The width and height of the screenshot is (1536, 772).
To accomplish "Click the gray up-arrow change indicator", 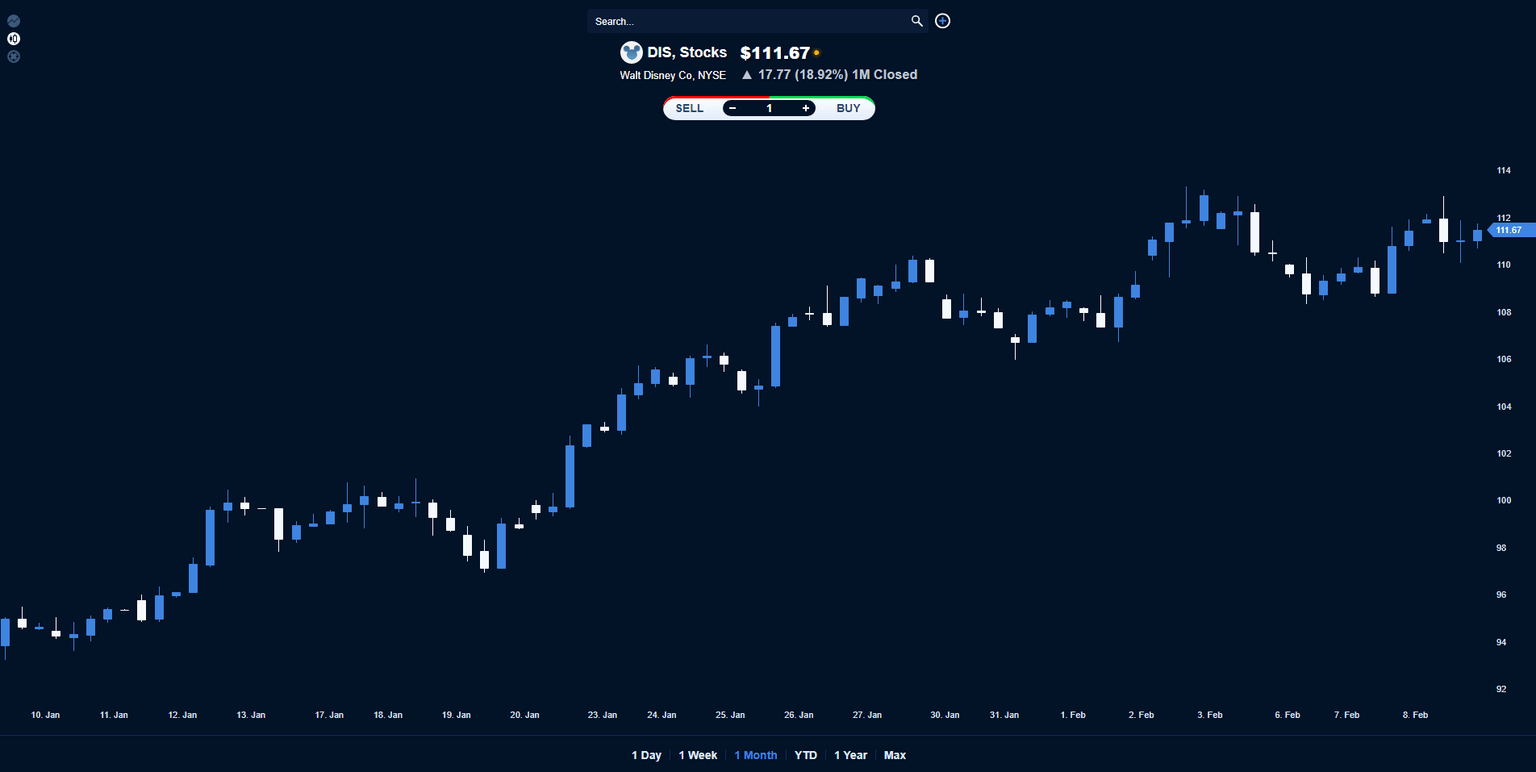I will 746,75.
